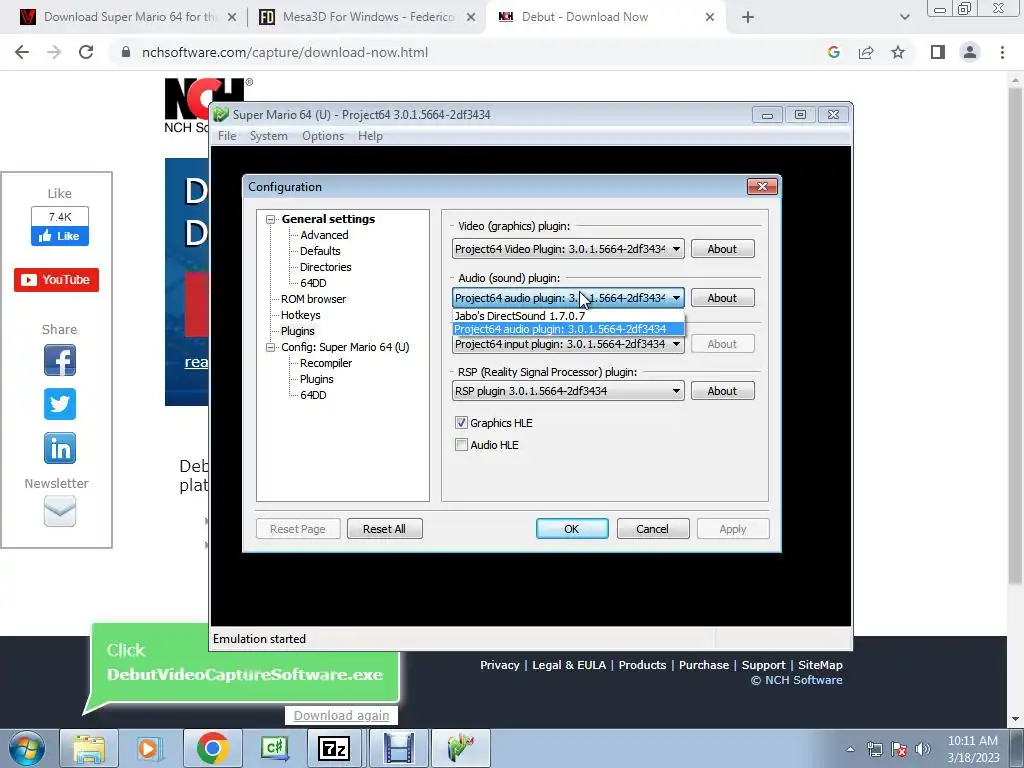1024x768 pixels.
Task: Select Advanced in settings tree
Action: click(324, 235)
